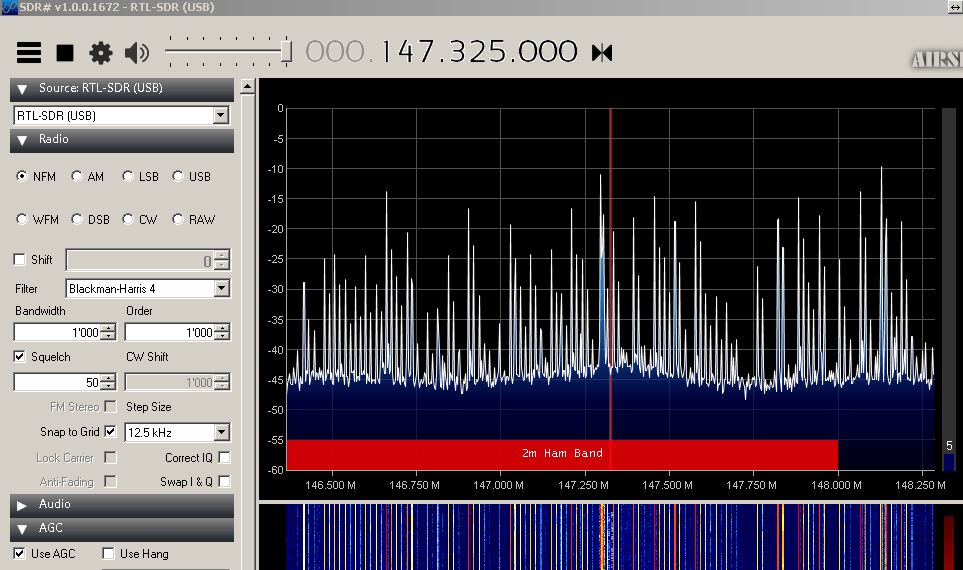The height and width of the screenshot is (570, 963).
Task: Click the volume slider handle
Action: (x=286, y=52)
